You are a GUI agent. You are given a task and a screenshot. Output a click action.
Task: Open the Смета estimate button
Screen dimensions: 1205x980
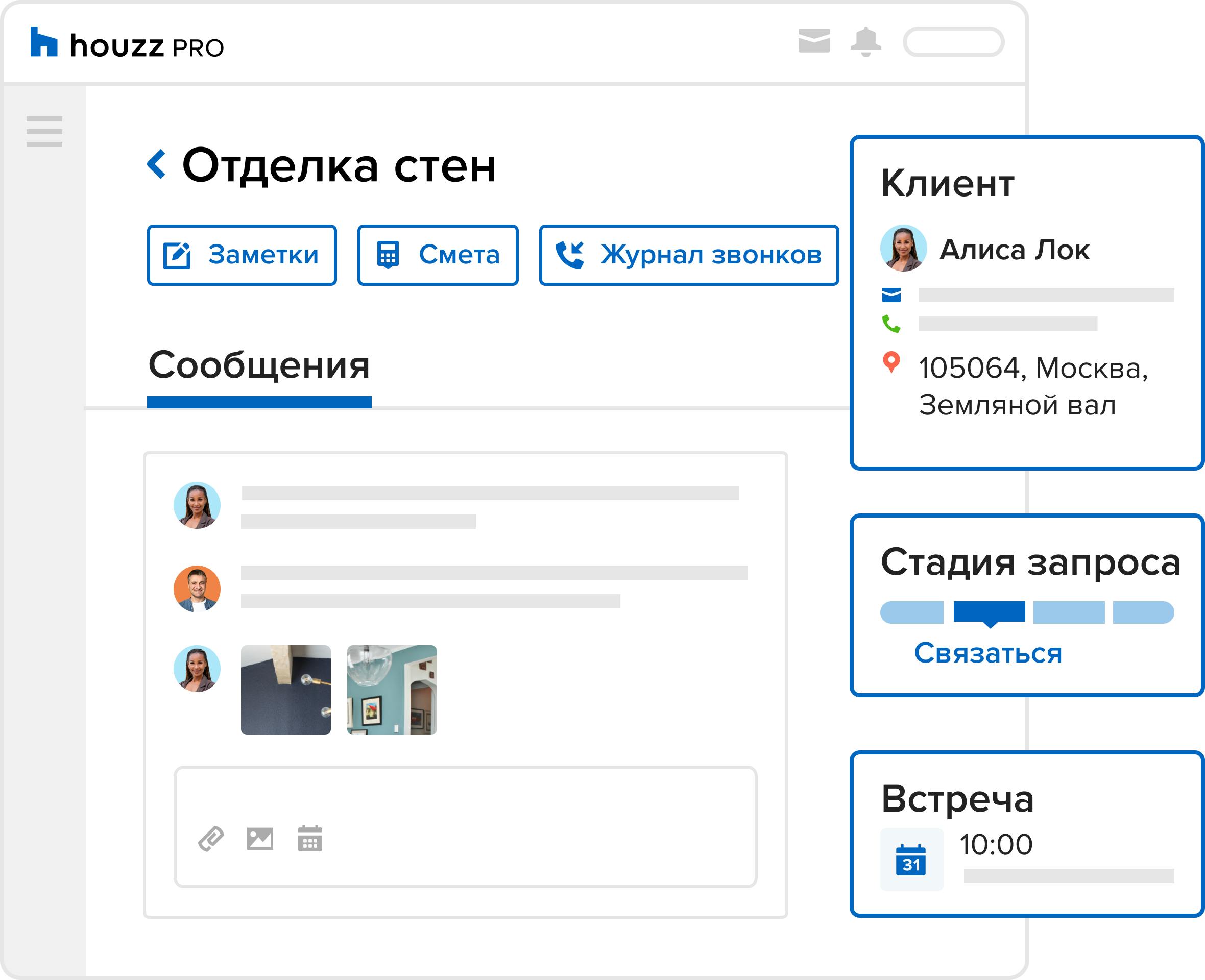pyautogui.click(x=438, y=255)
